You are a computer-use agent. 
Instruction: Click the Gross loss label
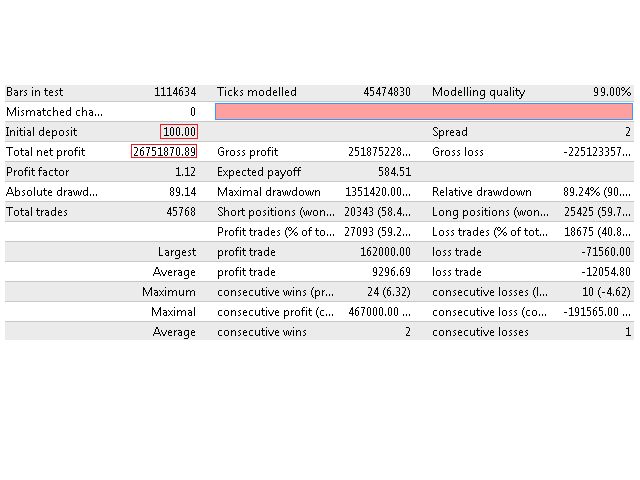(460, 152)
